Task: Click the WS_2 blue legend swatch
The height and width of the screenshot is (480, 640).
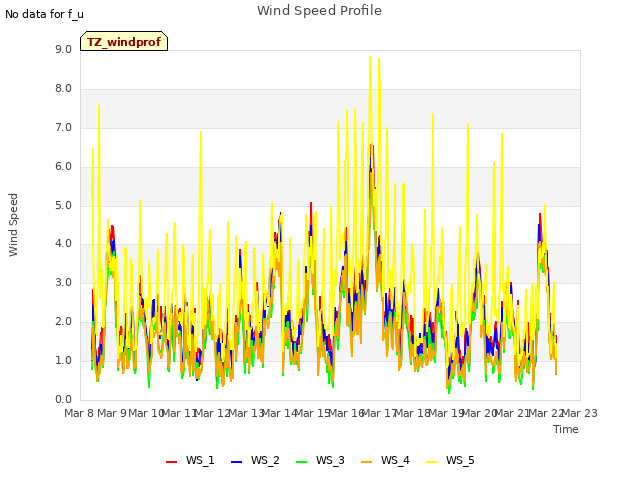Action: [x=236, y=461]
